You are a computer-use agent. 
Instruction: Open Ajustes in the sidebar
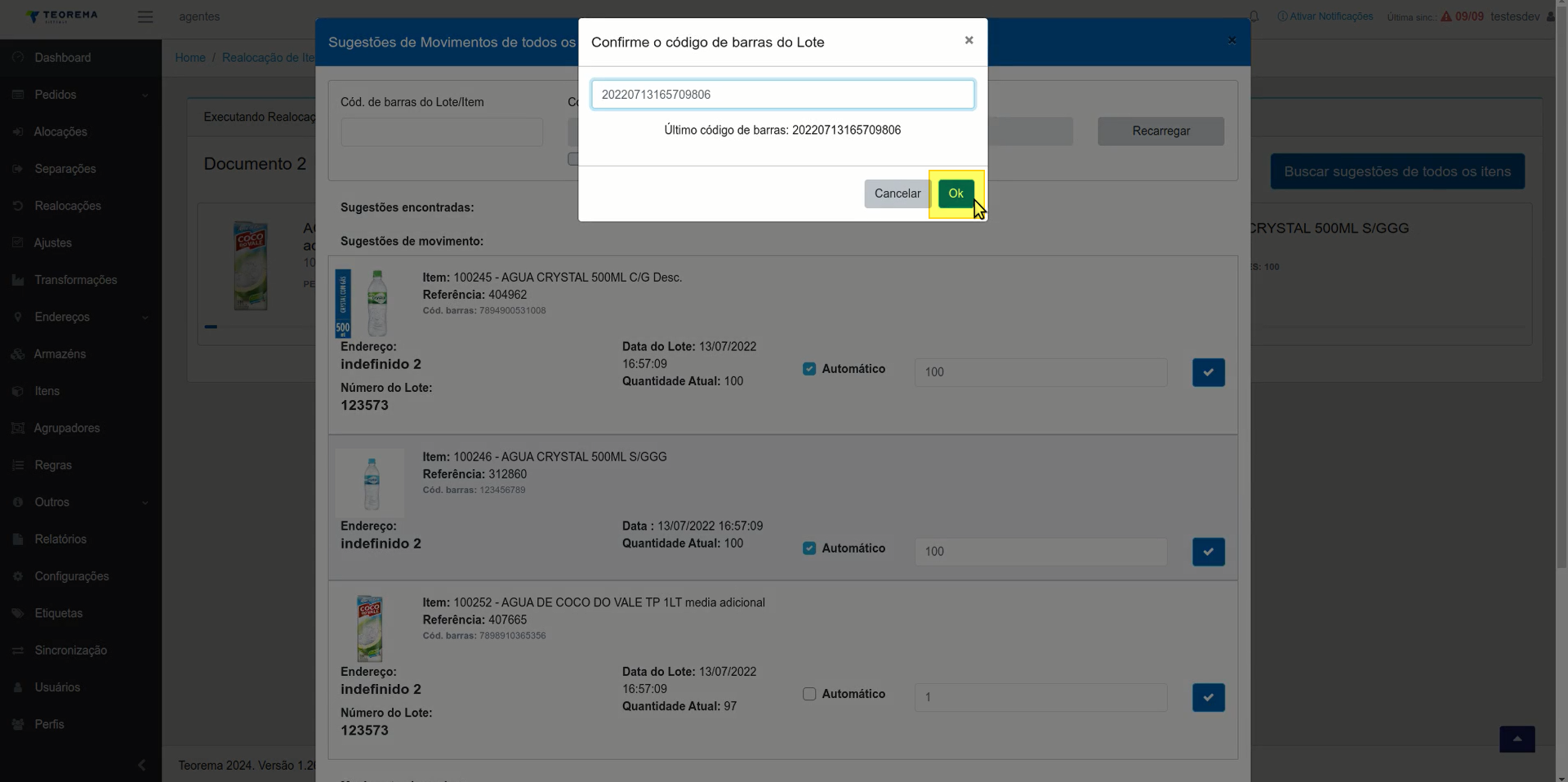[53, 243]
